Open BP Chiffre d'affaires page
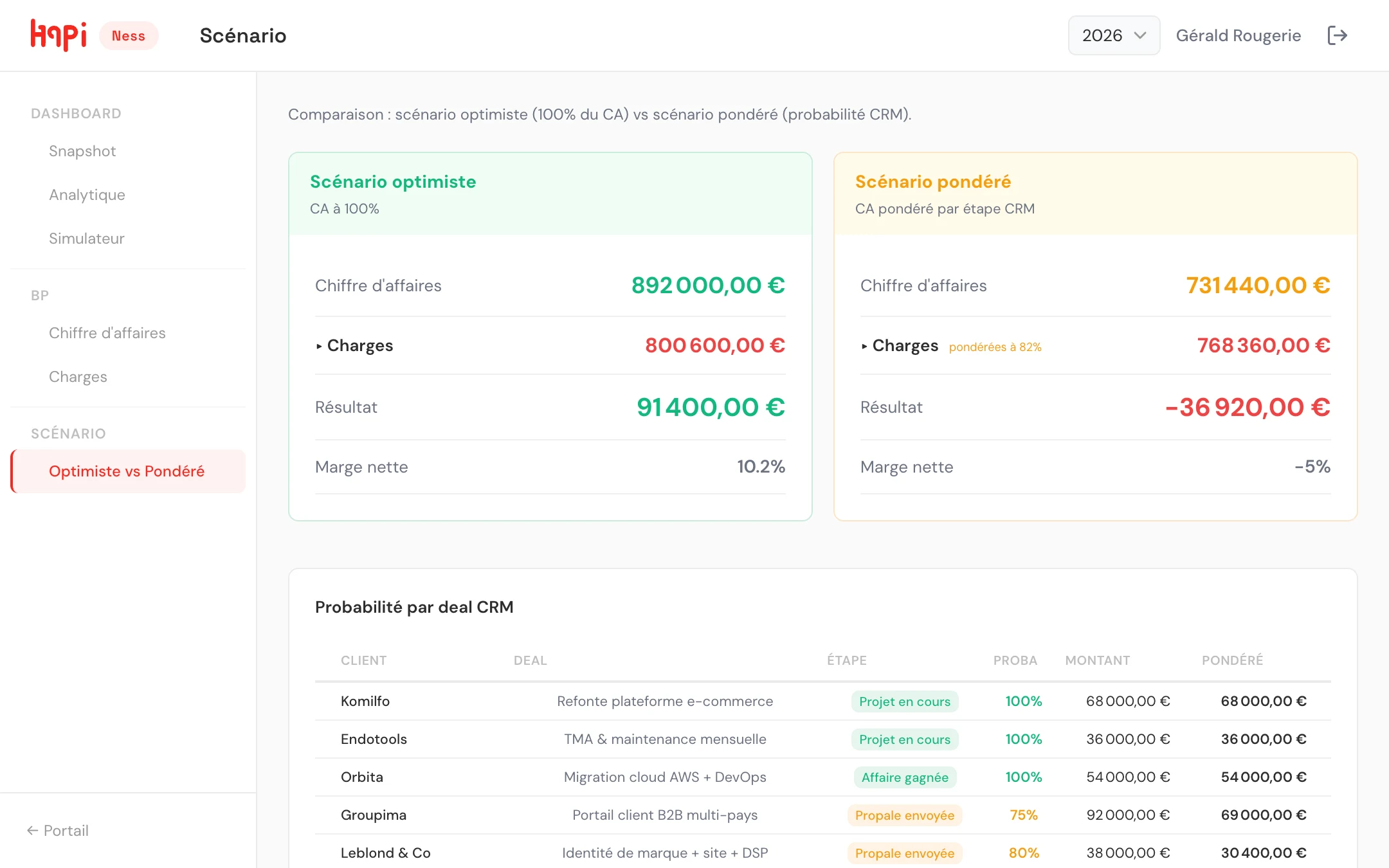The height and width of the screenshot is (868, 1389). pyautogui.click(x=107, y=333)
